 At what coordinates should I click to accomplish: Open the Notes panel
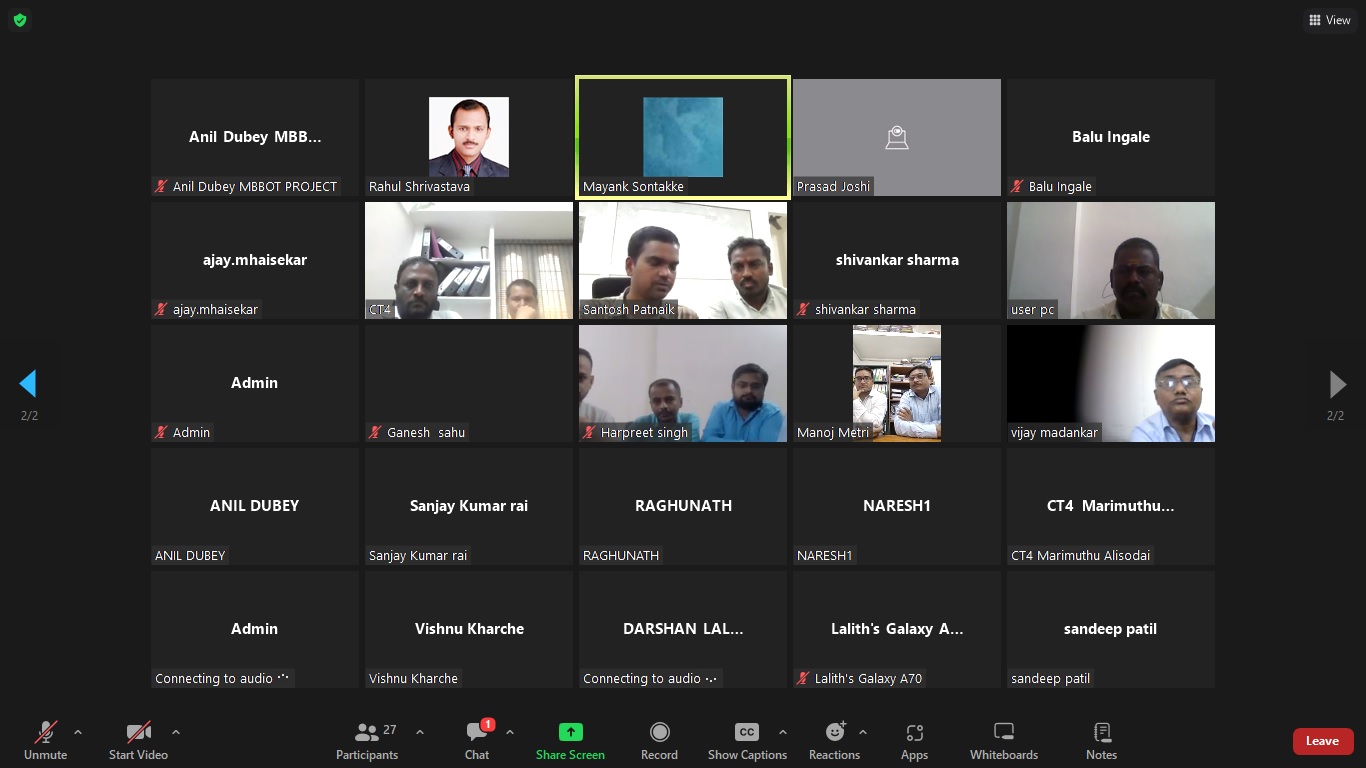[x=1101, y=741]
